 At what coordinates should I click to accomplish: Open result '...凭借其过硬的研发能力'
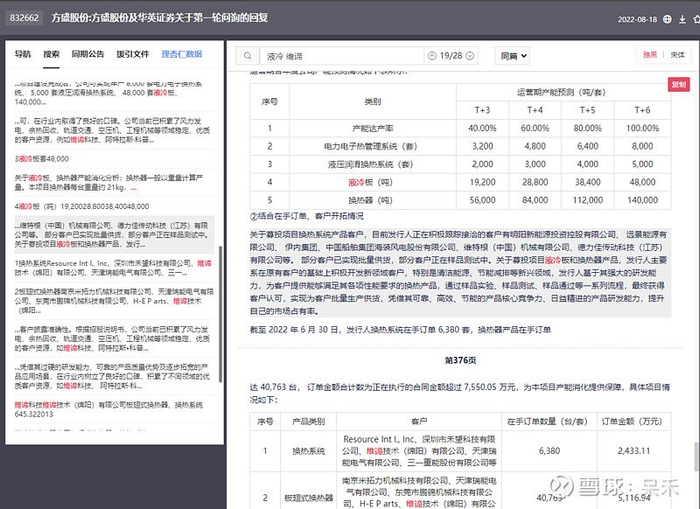pyautogui.click(x=112, y=376)
